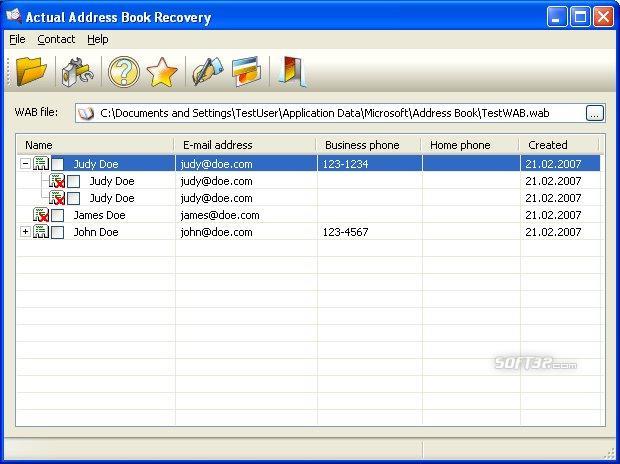
Task: Sort by E-mail address column header
Action: click(x=245, y=145)
